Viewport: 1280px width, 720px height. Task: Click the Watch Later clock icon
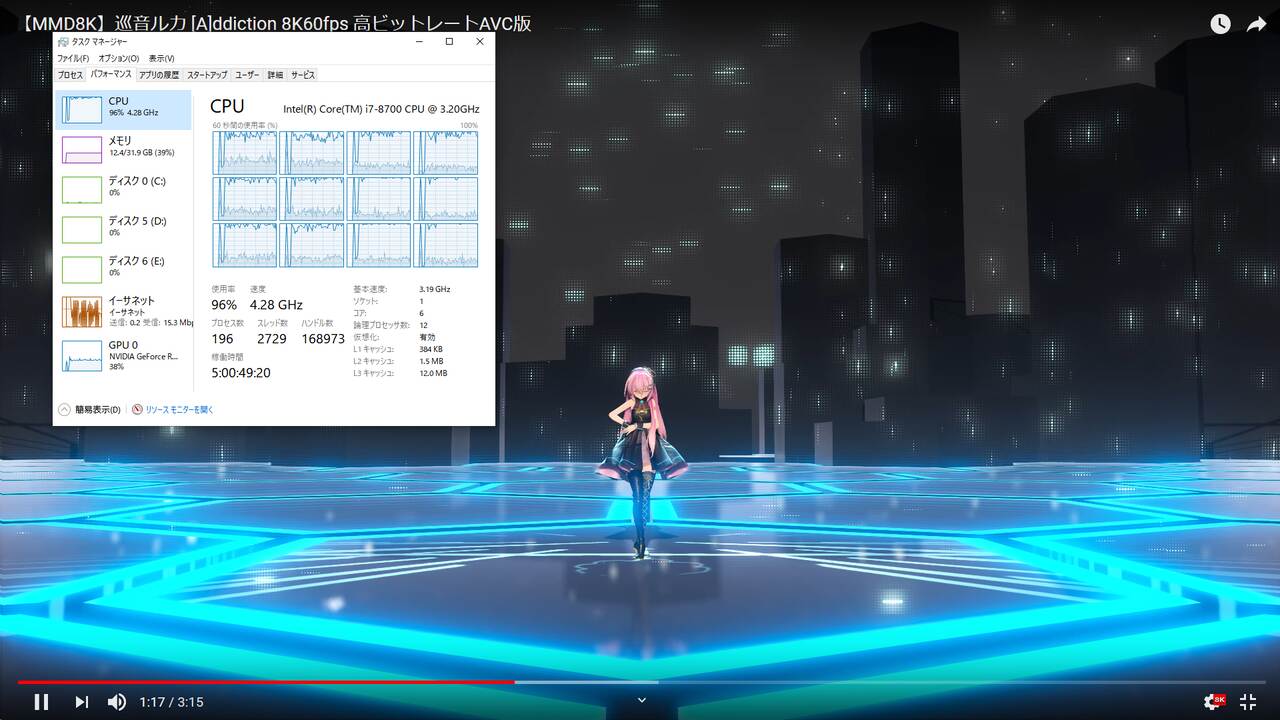point(1220,25)
